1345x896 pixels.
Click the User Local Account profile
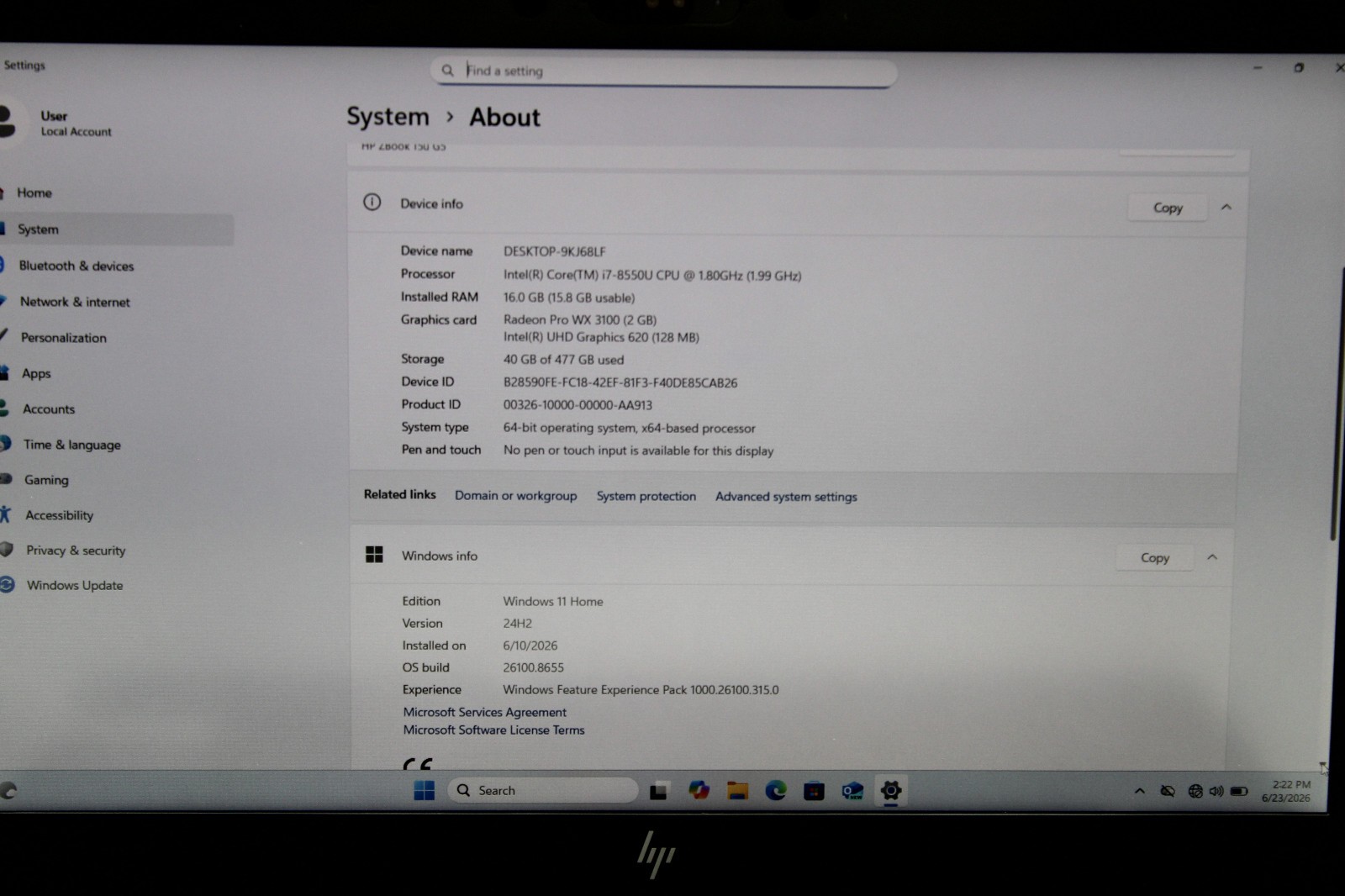click(59, 123)
